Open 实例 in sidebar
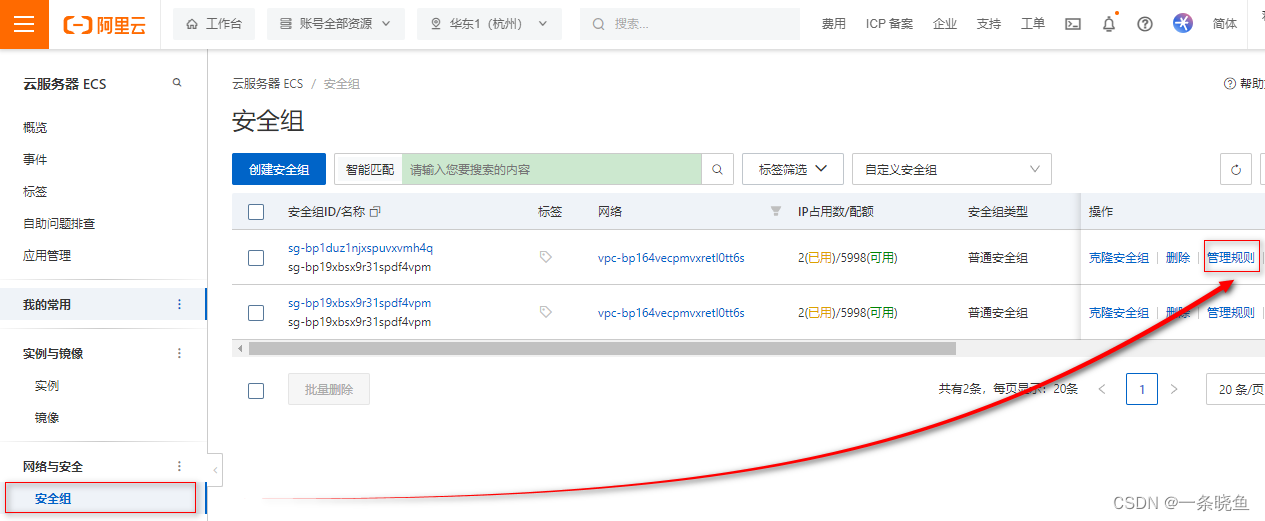Image resolution: width=1265 pixels, height=521 pixels. pos(47,385)
